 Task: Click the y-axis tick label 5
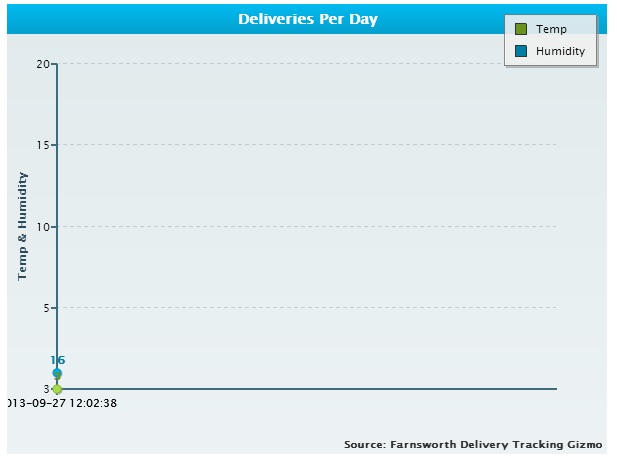pyautogui.click(x=46, y=307)
